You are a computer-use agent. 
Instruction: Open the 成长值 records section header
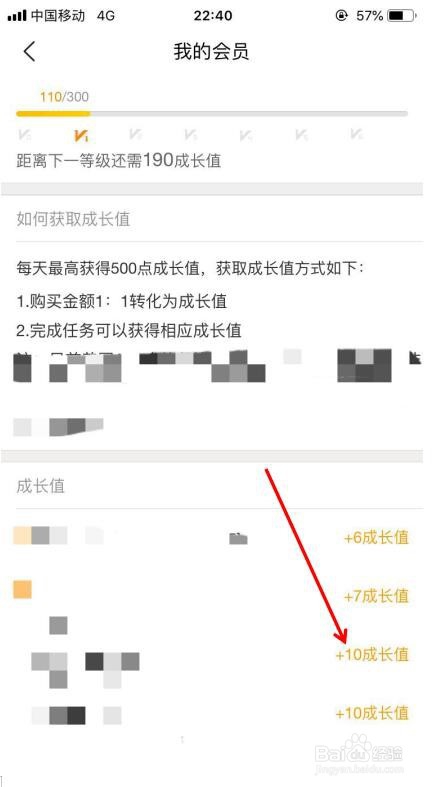(41, 486)
